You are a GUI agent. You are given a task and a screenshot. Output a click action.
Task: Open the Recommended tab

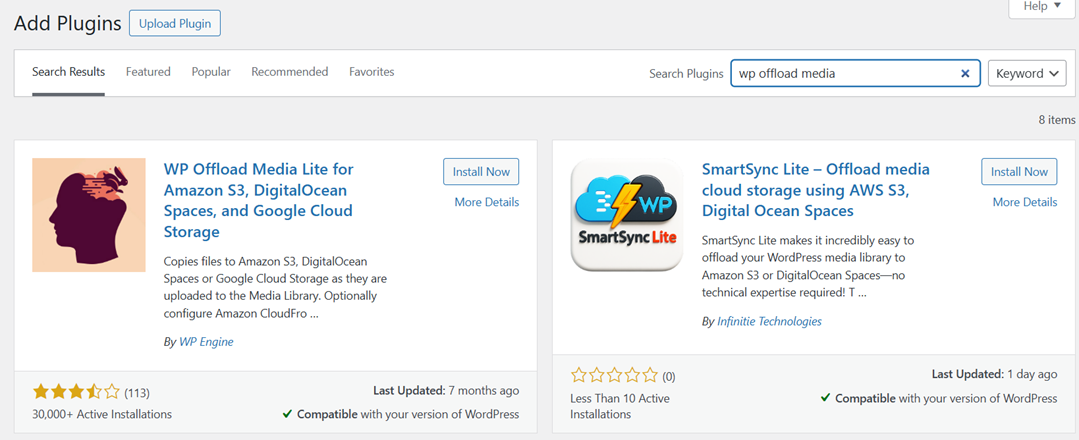coord(289,72)
